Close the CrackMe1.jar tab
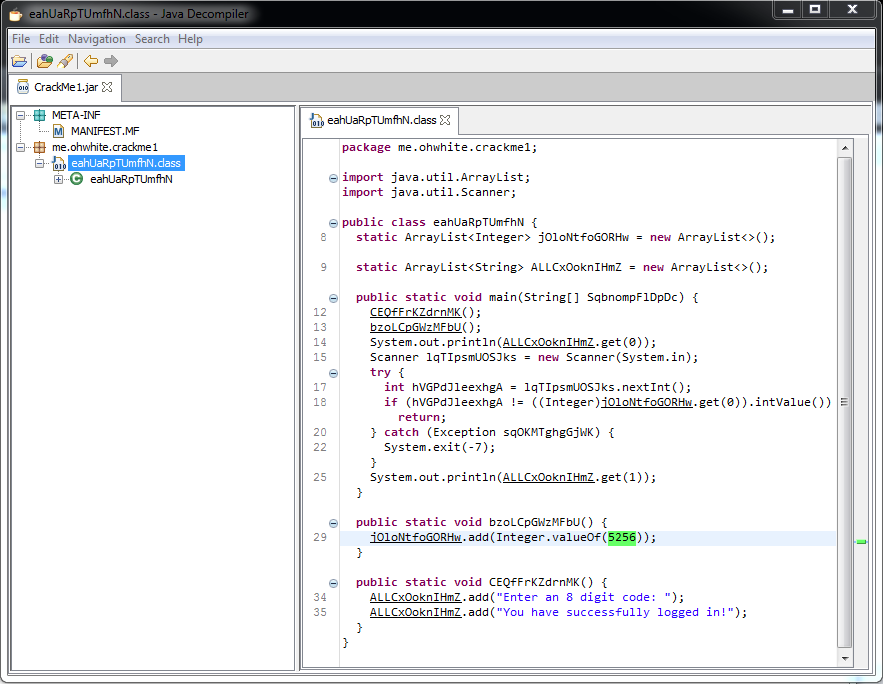883x684 pixels. pyautogui.click(x=107, y=88)
